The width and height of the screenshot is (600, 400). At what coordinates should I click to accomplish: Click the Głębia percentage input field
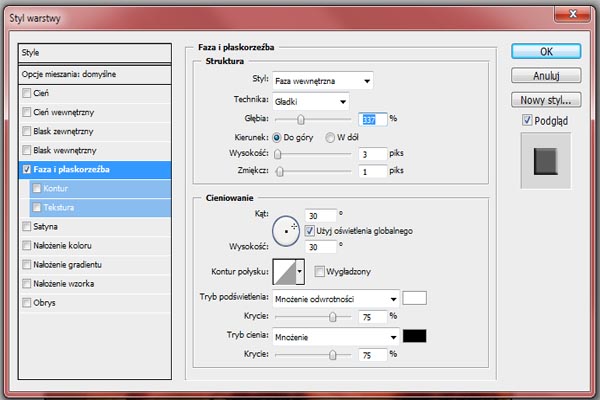(x=374, y=118)
